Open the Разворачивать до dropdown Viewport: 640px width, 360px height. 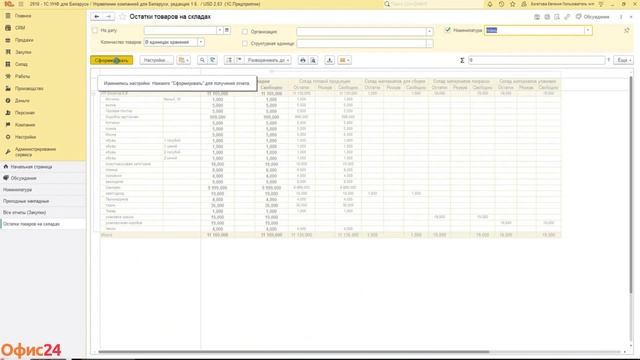268,60
